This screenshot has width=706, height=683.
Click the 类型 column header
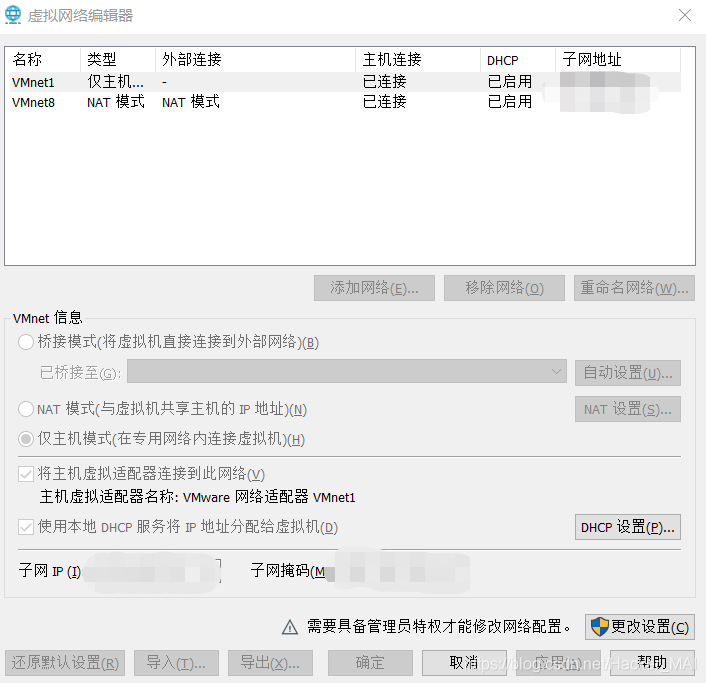point(118,59)
